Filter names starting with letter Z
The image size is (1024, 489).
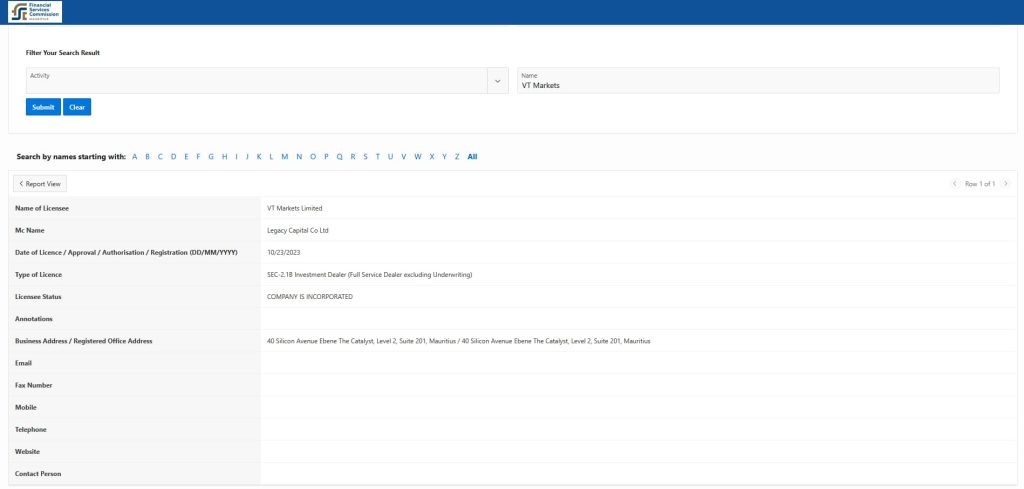[x=457, y=157]
